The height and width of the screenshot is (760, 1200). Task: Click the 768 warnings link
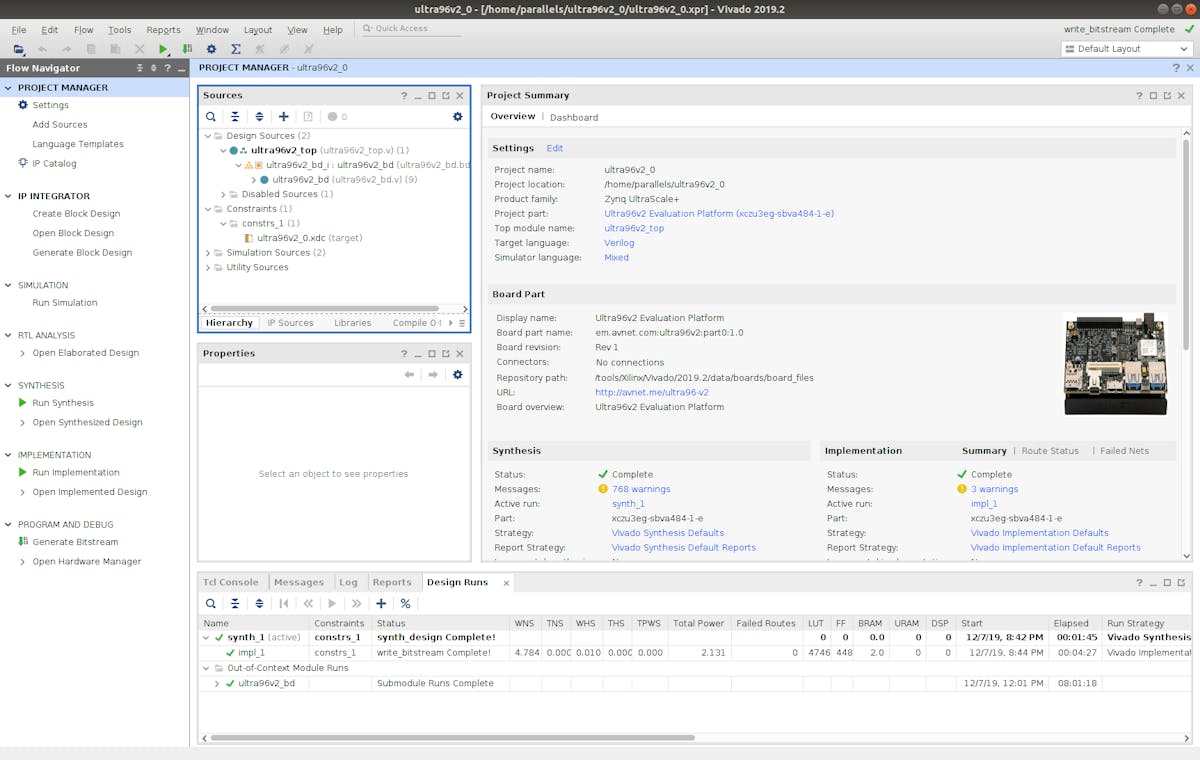coord(641,489)
